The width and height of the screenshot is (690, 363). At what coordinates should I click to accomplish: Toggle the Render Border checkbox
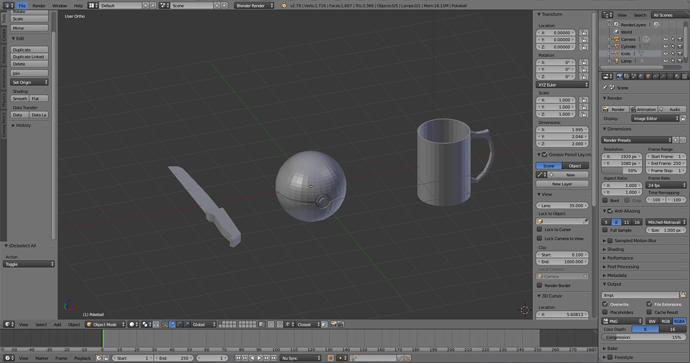(x=540, y=285)
